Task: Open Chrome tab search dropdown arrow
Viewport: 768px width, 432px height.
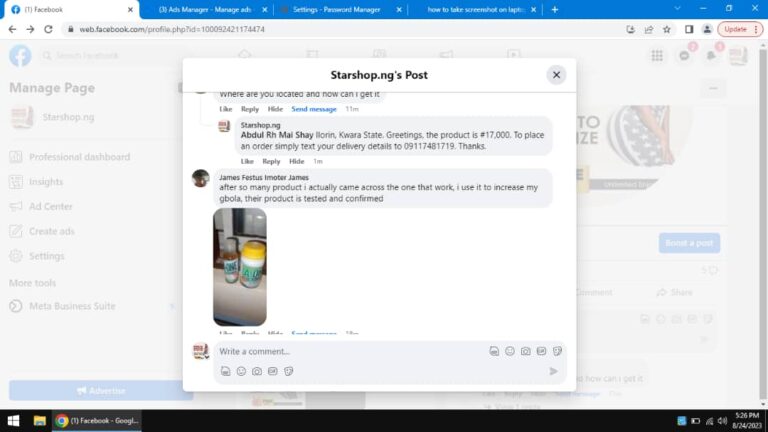Action: coord(677,8)
